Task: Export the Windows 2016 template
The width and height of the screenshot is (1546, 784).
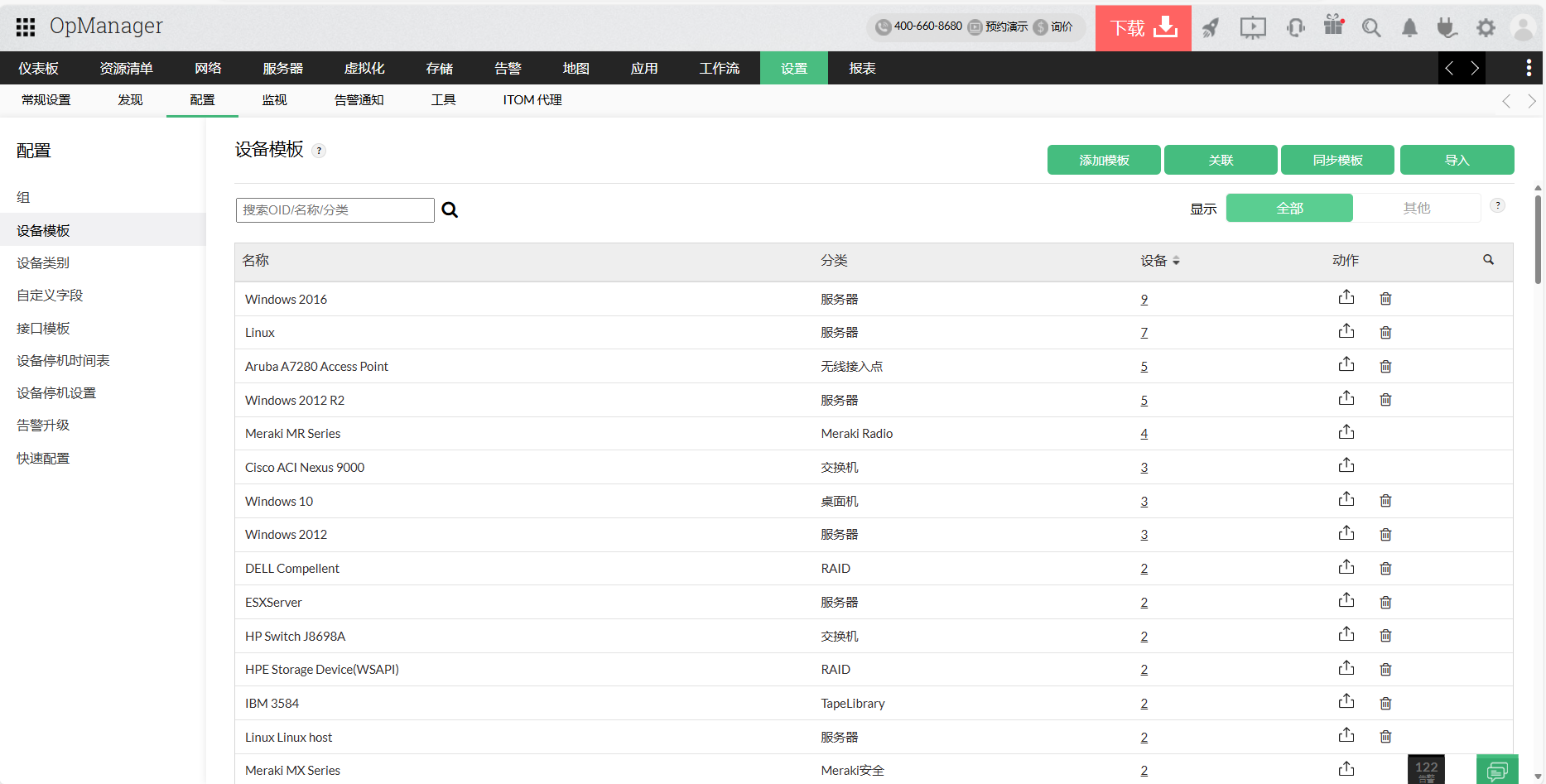Action: pyautogui.click(x=1346, y=297)
